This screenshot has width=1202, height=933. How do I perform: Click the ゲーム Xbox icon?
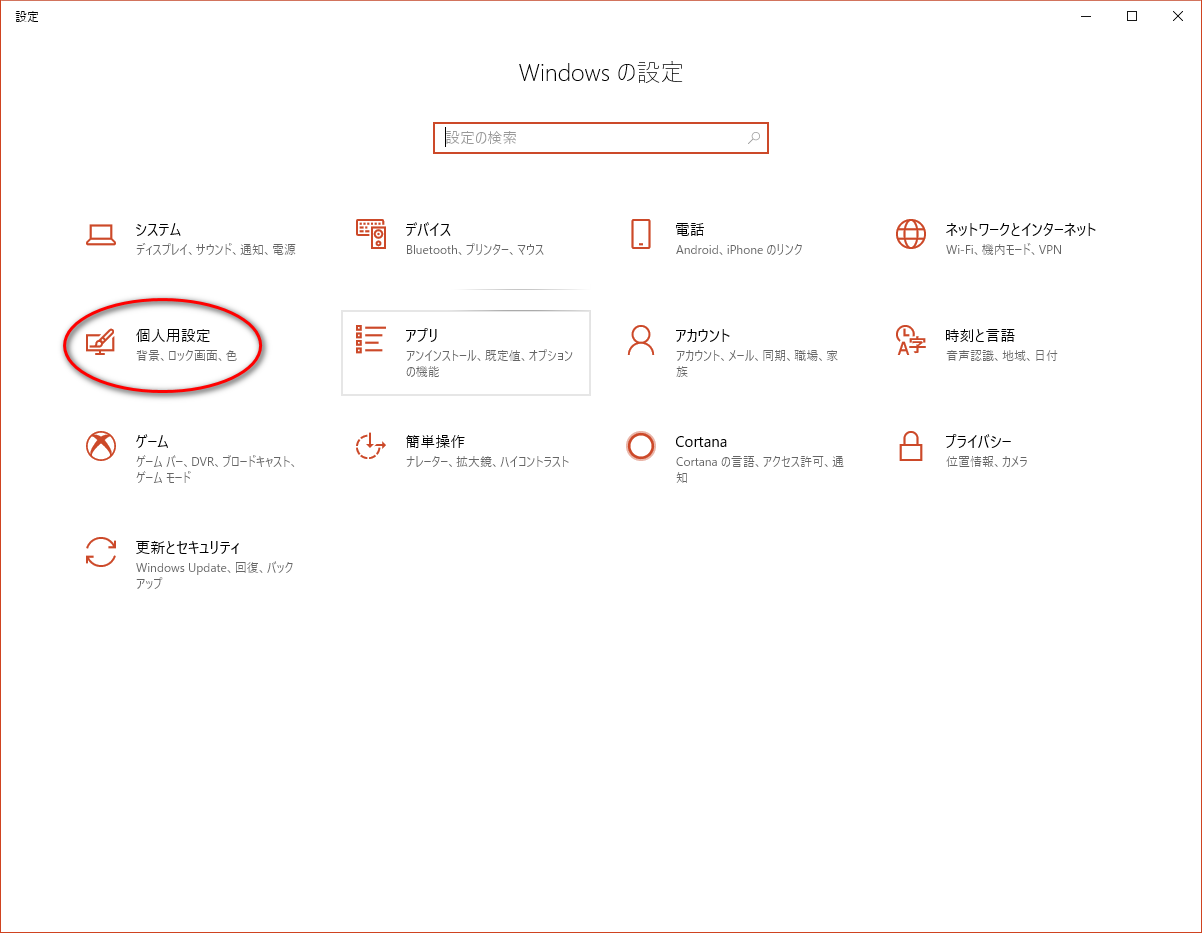(x=101, y=446)
